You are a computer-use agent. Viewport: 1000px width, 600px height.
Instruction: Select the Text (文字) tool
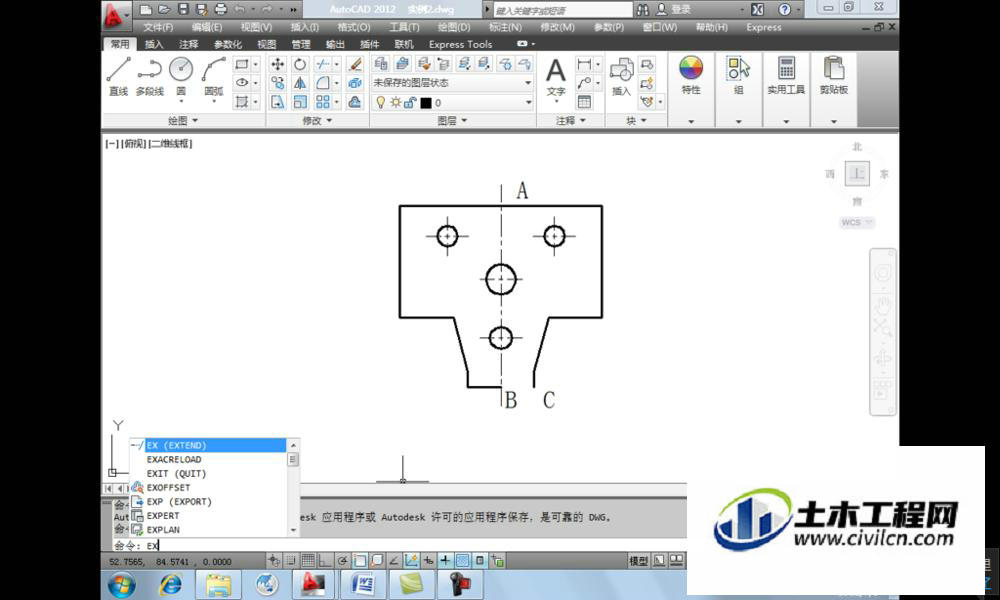555,78
